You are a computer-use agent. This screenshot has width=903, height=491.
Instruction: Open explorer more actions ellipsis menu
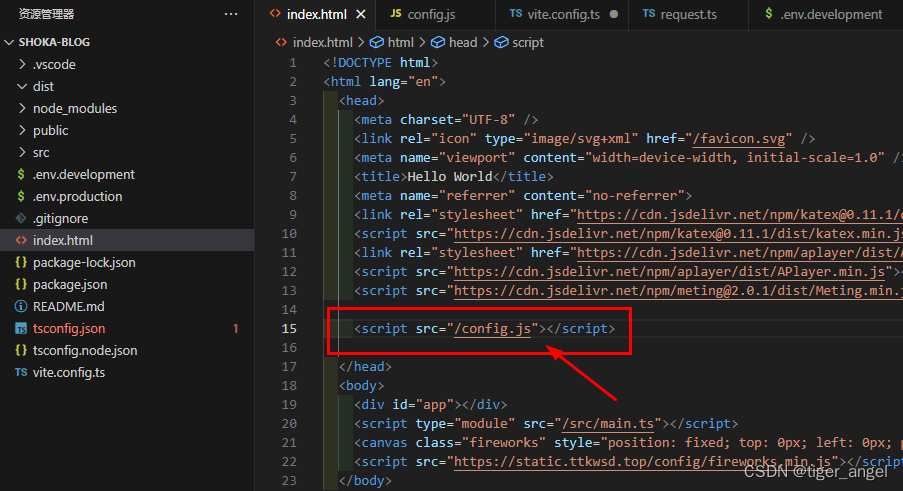pyautogui.click(x=231, y=14)
